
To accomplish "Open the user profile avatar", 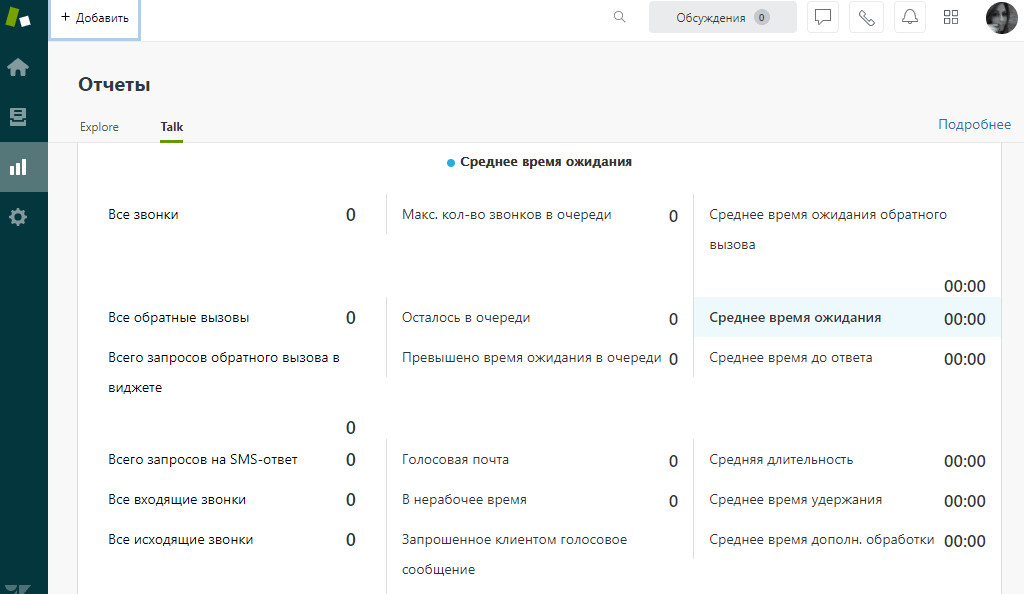I will 1001,17.
